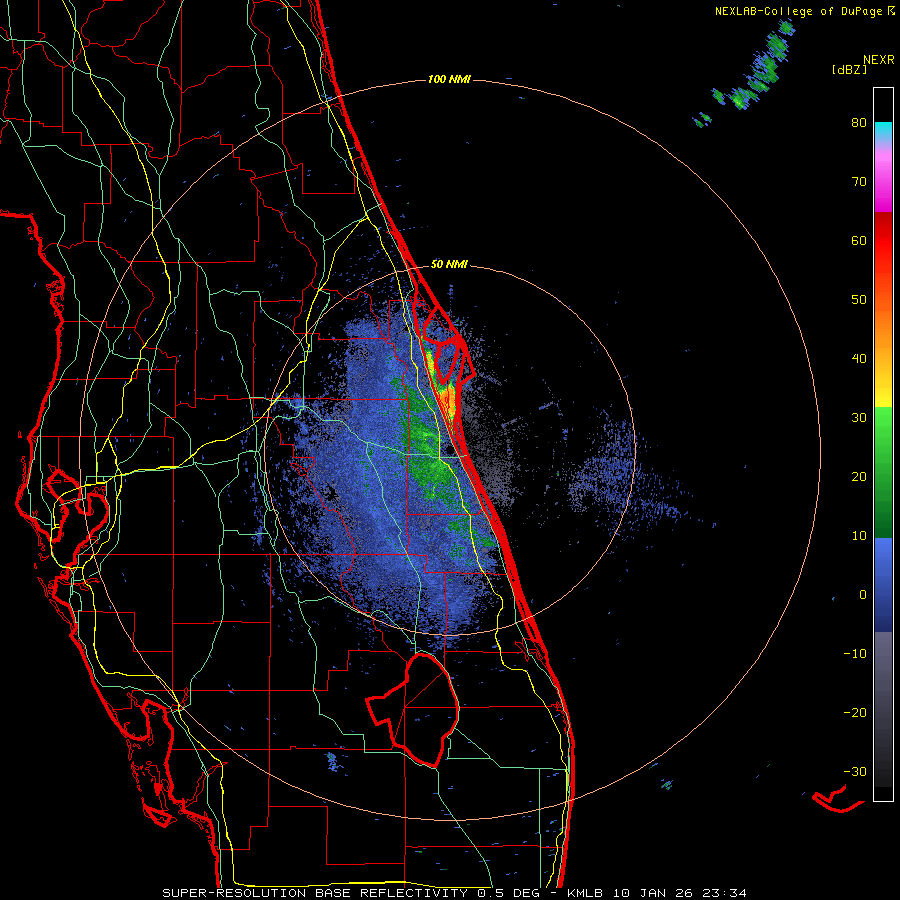
Task: Click the 80 value on the dBZ scale
Action: 859,123
